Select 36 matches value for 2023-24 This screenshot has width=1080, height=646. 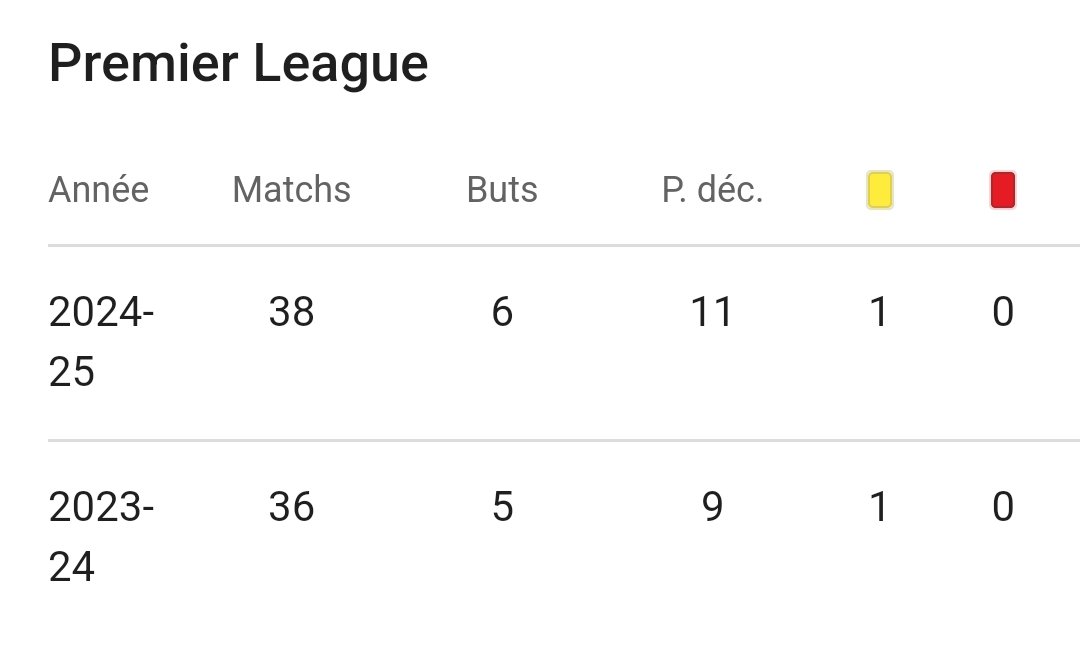coord(291,507)
